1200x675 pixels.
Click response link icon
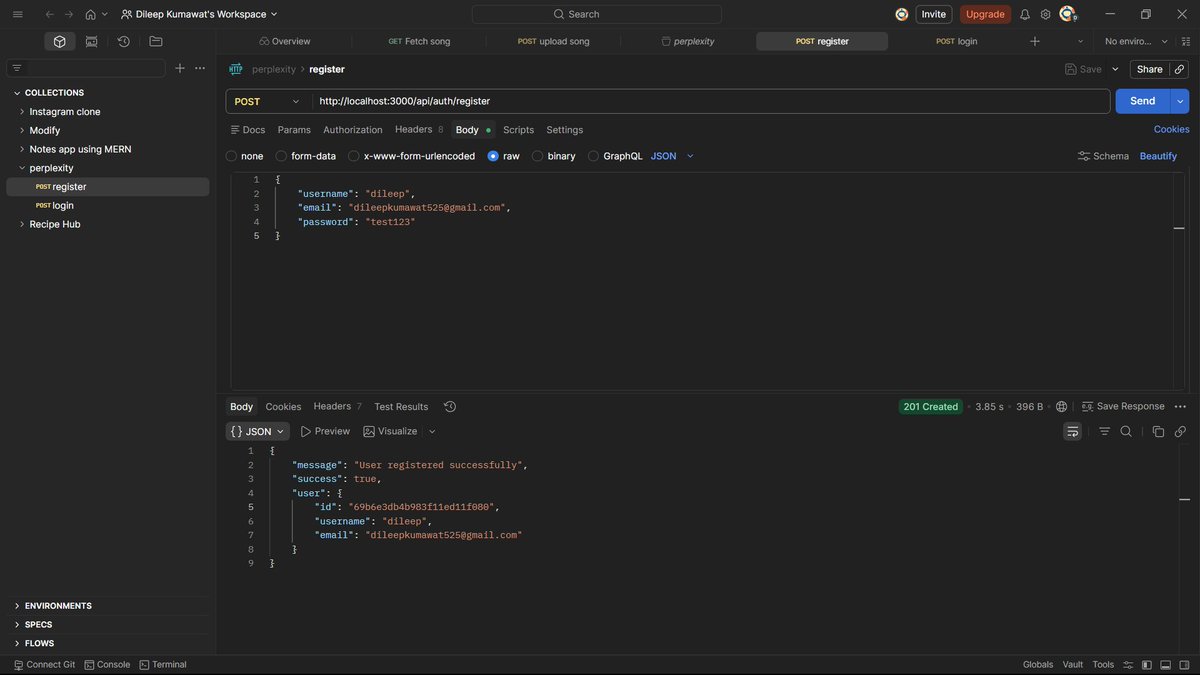point(1180,431)
